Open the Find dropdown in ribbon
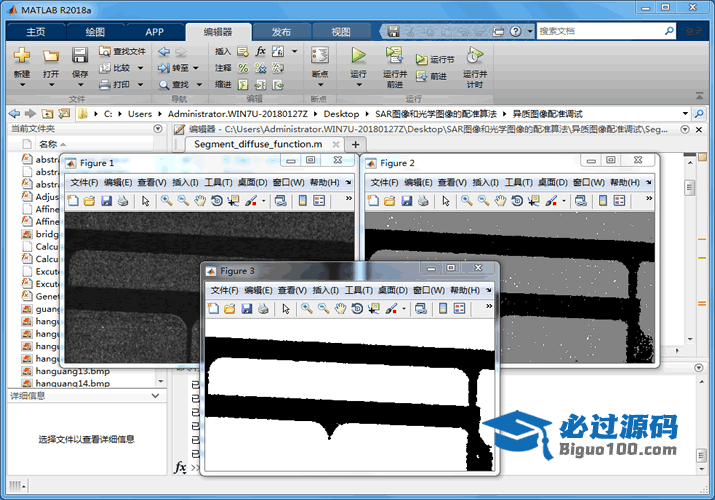This screenshot has width=715, height=500. coord(199,85)
